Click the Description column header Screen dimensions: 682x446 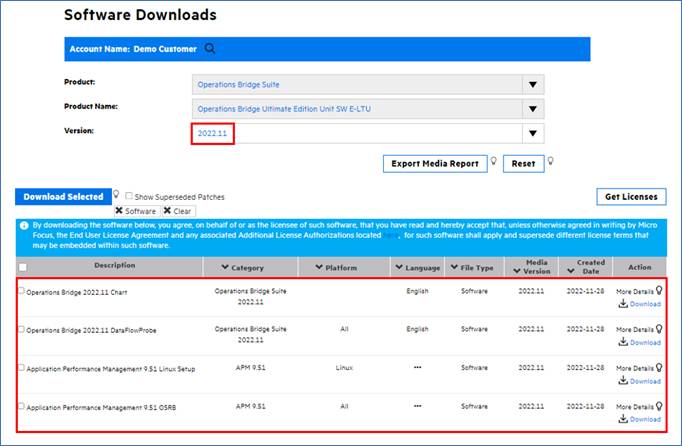(x=115, y=265)
